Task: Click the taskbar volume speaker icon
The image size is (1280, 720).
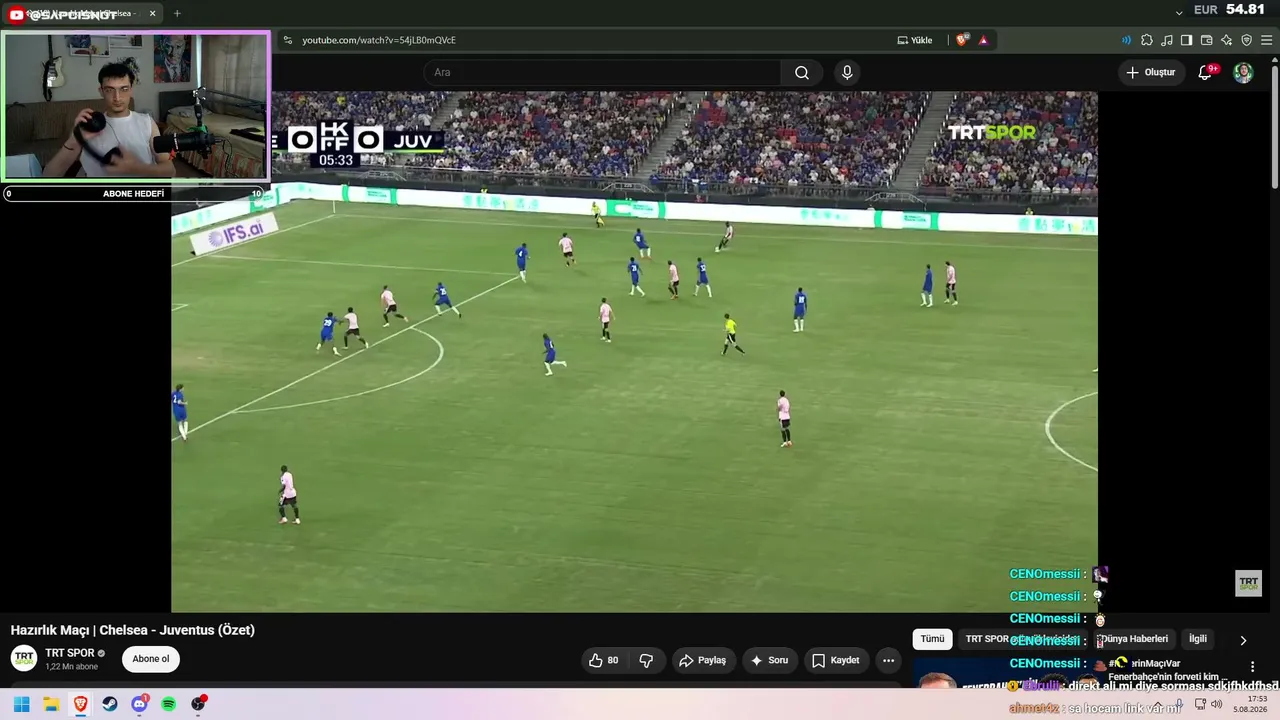Action: pyautogui.click(x=1216, y=704)
